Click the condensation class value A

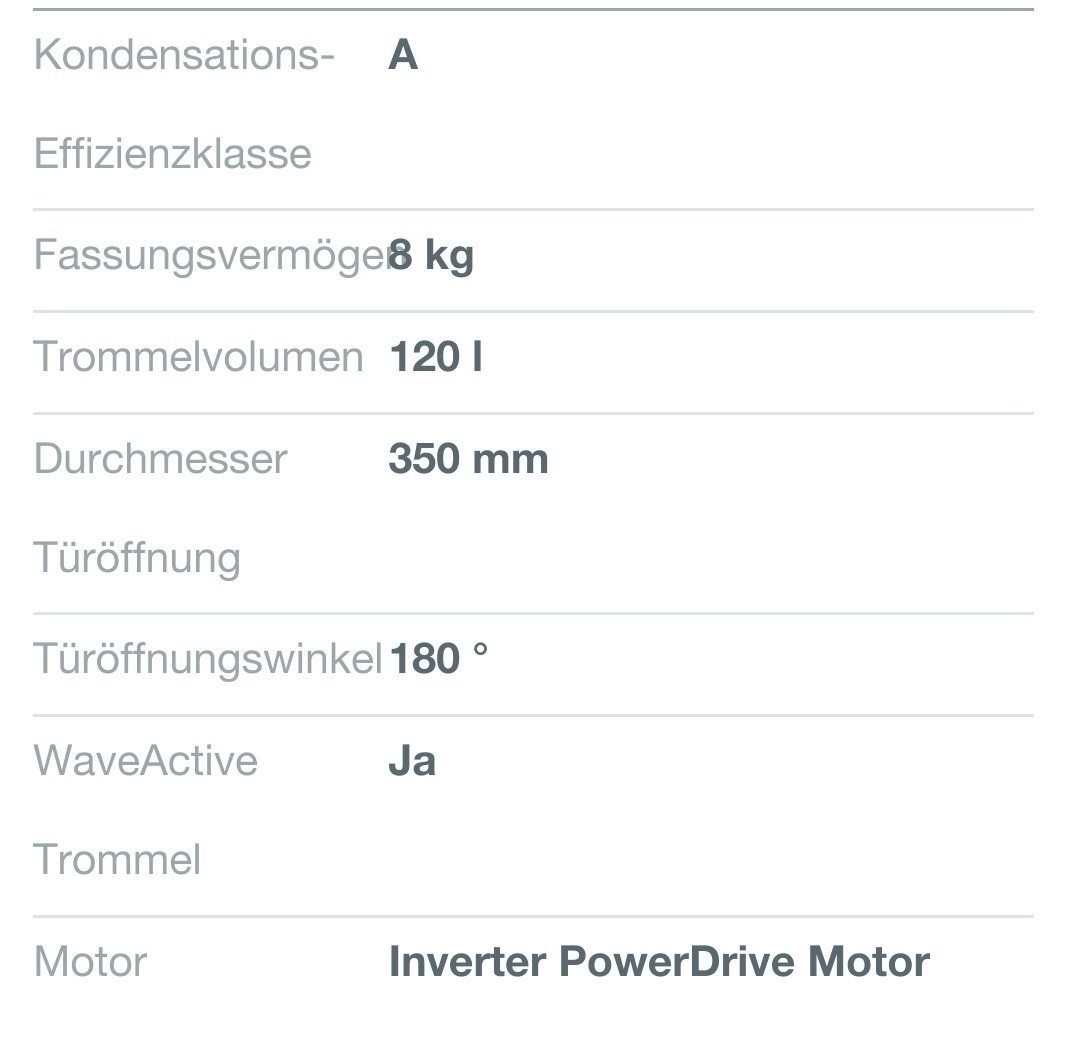click(402, 56)
